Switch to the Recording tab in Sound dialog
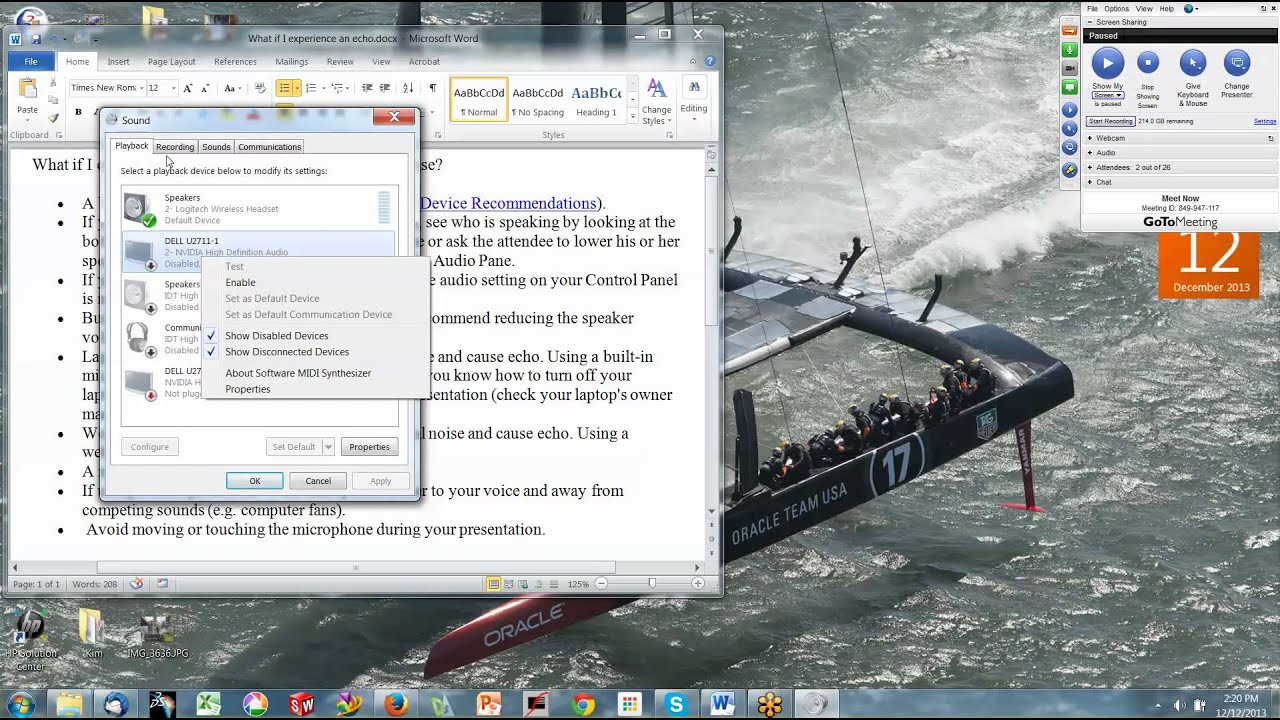The width and height of the screenshot is (1280, 720). 175,147
